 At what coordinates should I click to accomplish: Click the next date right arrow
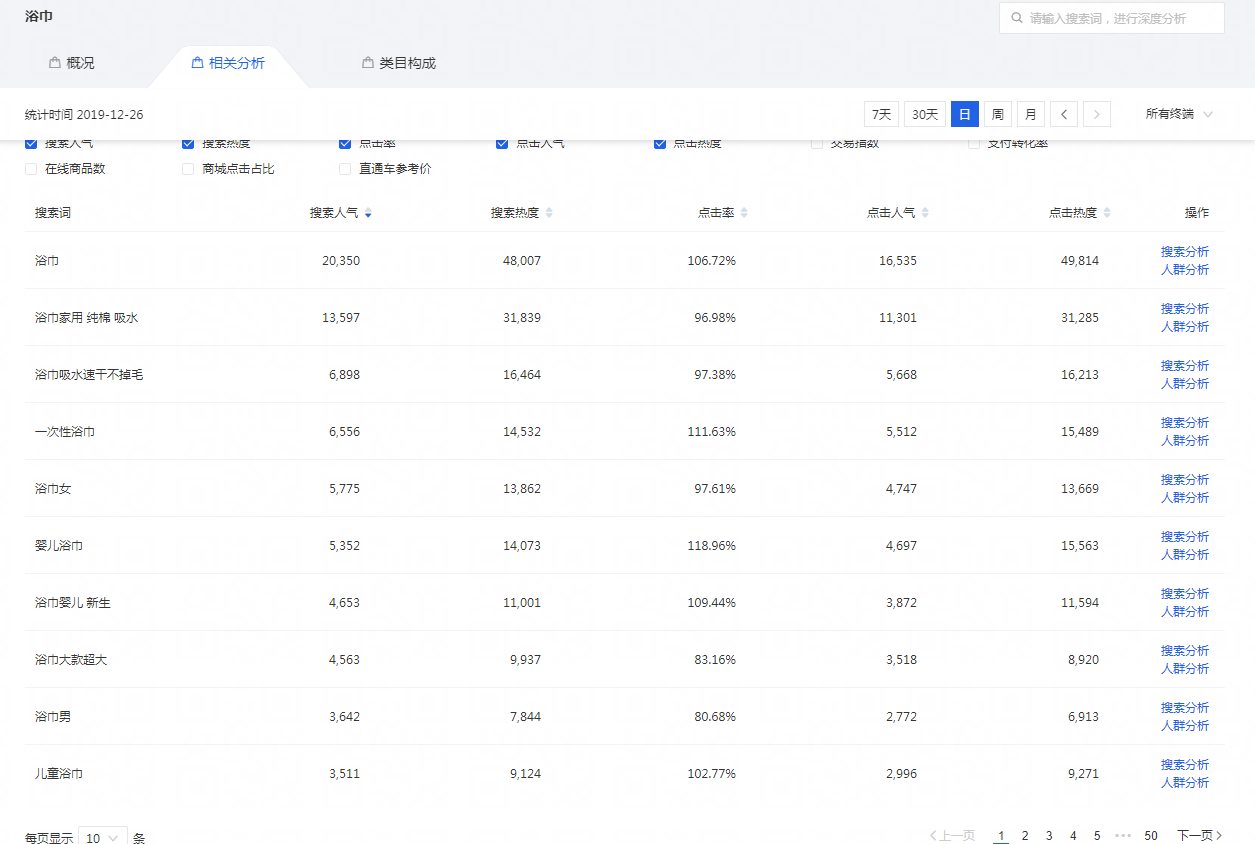tap(1097, 114)
